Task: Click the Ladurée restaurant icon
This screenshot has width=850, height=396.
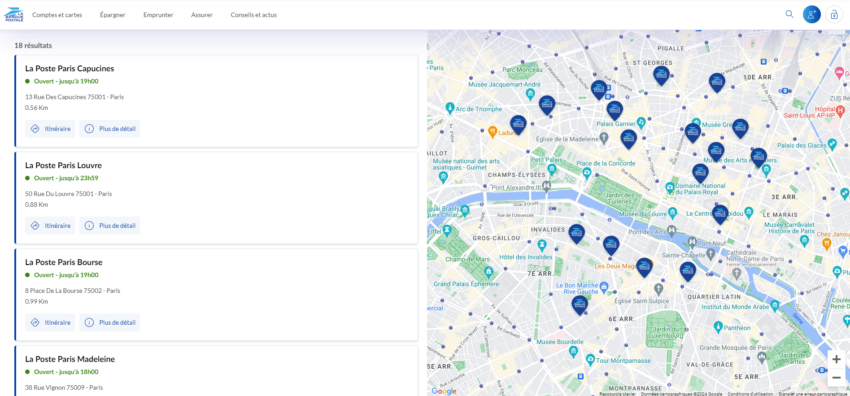Action: pyautogui.click(x=492, y=132)
